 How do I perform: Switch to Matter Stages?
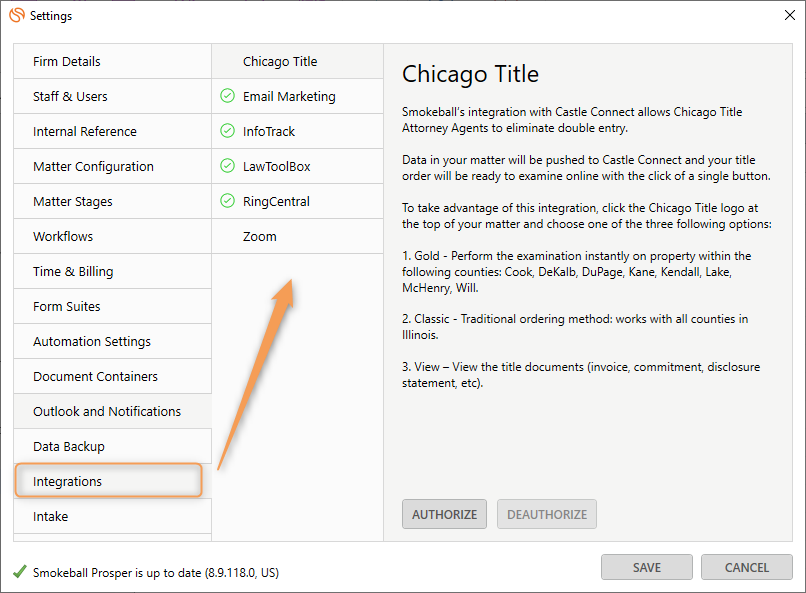point(113,201)
